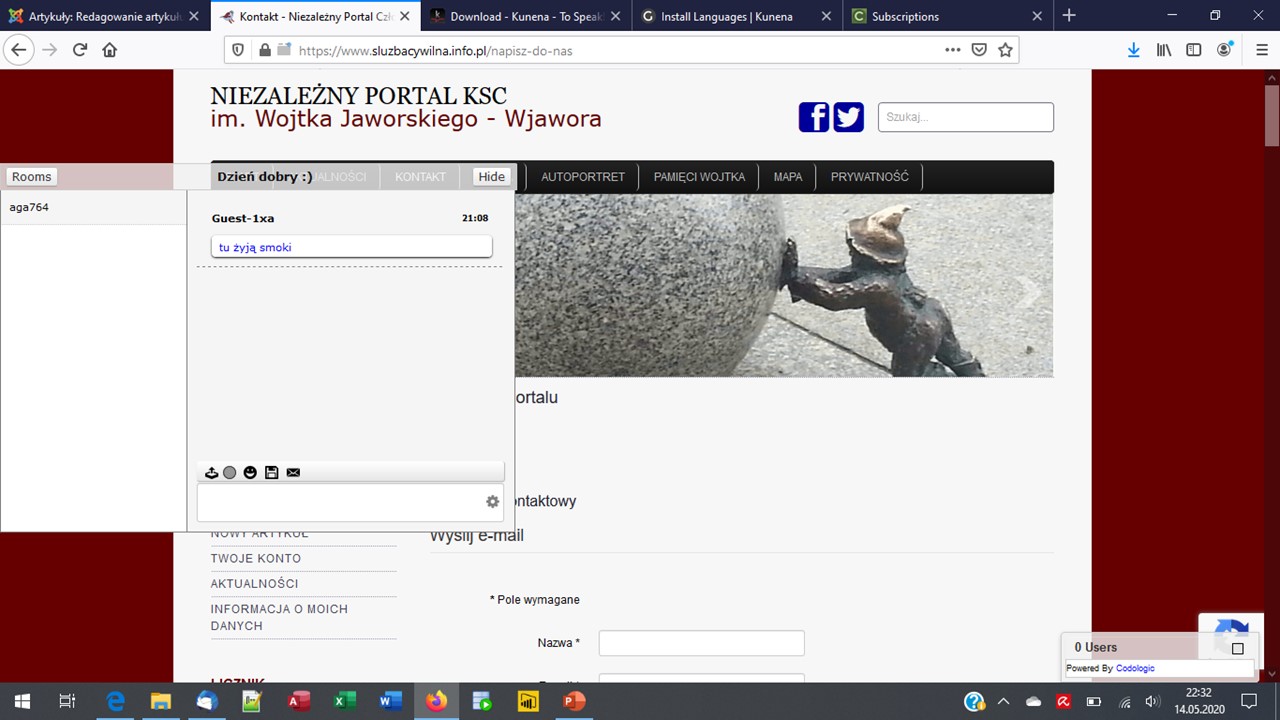Open the PRYWATNOŚĆ menu item
Screen dimensions: 1280x720
pos(870,177)
